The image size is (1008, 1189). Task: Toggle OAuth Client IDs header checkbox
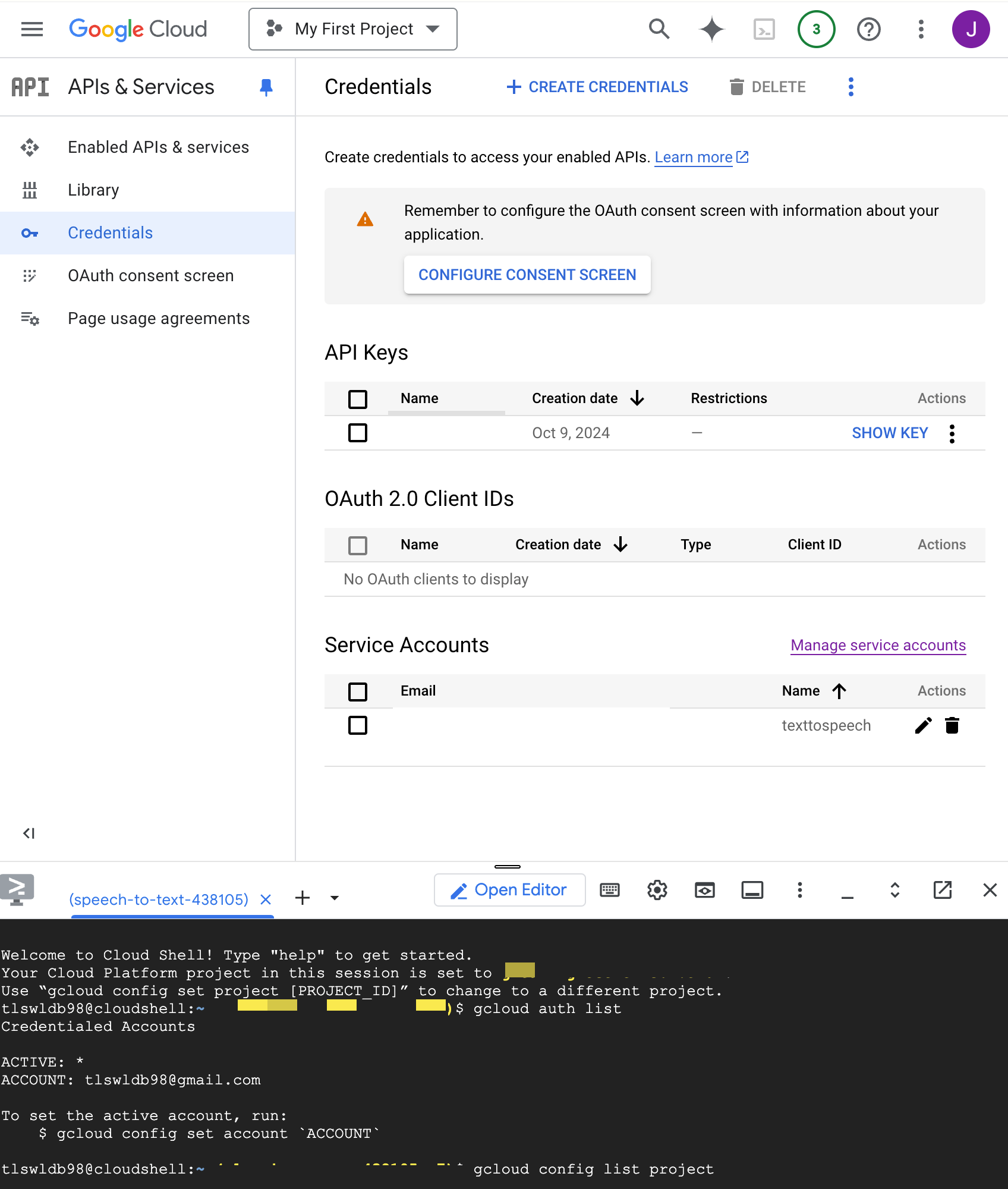click(358, 545)
